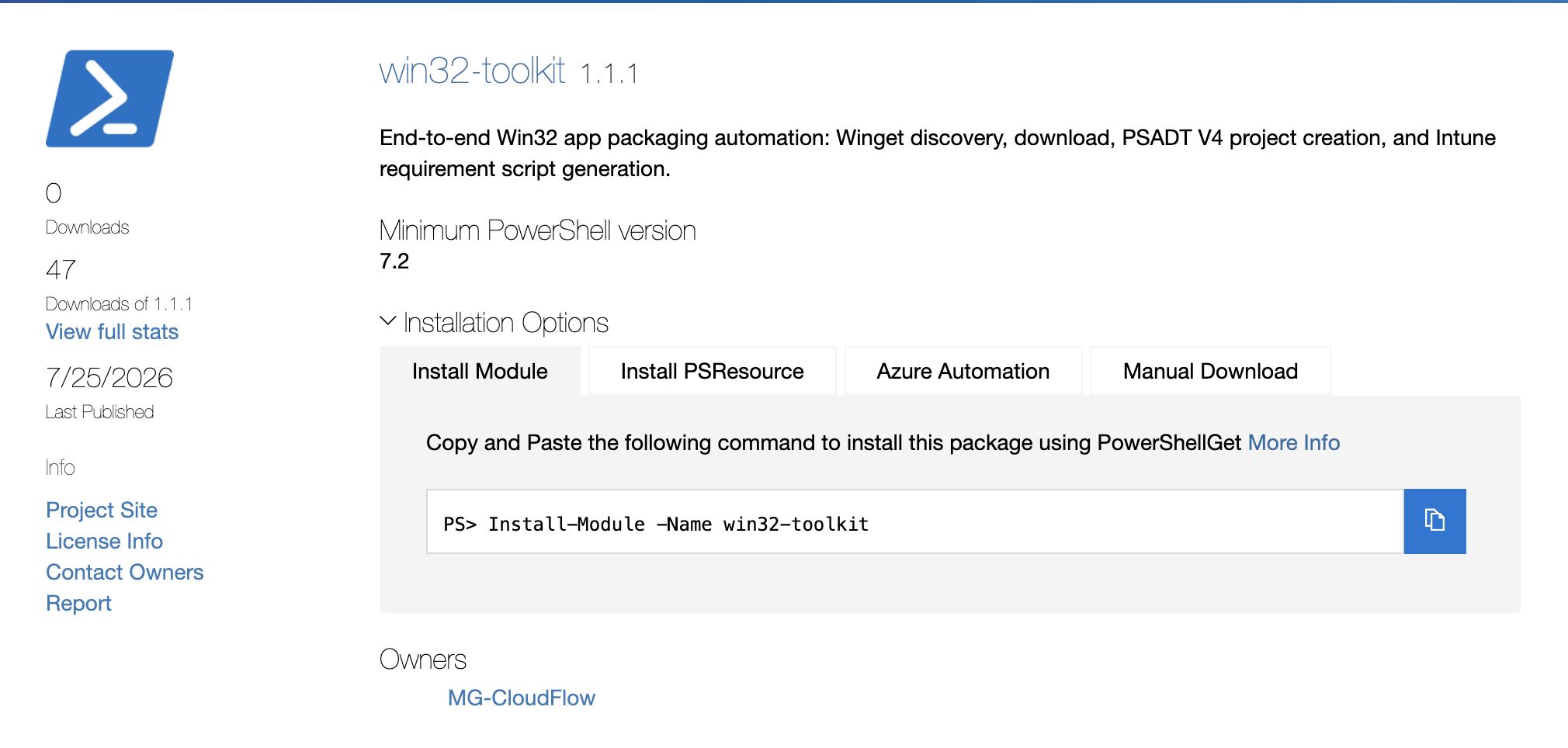
Task: Open the Project Site link
Action: [x=102, y=510]
